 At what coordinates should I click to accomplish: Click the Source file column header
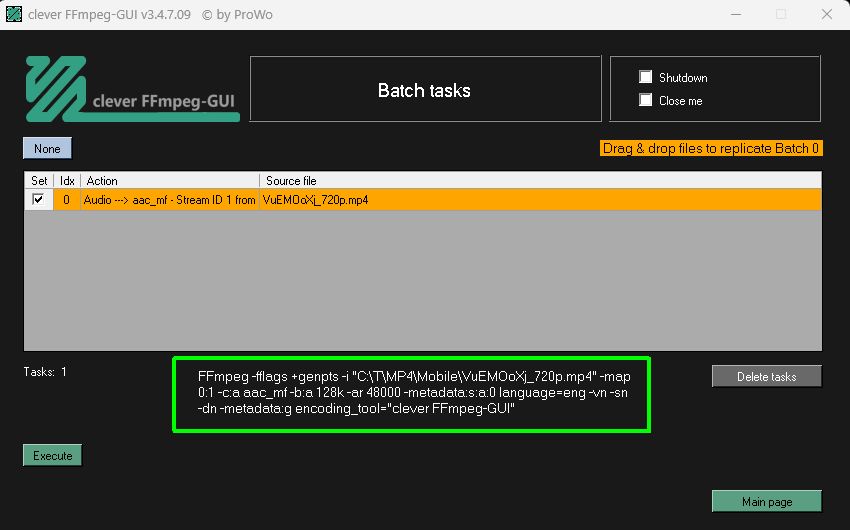tap(540, 180)
